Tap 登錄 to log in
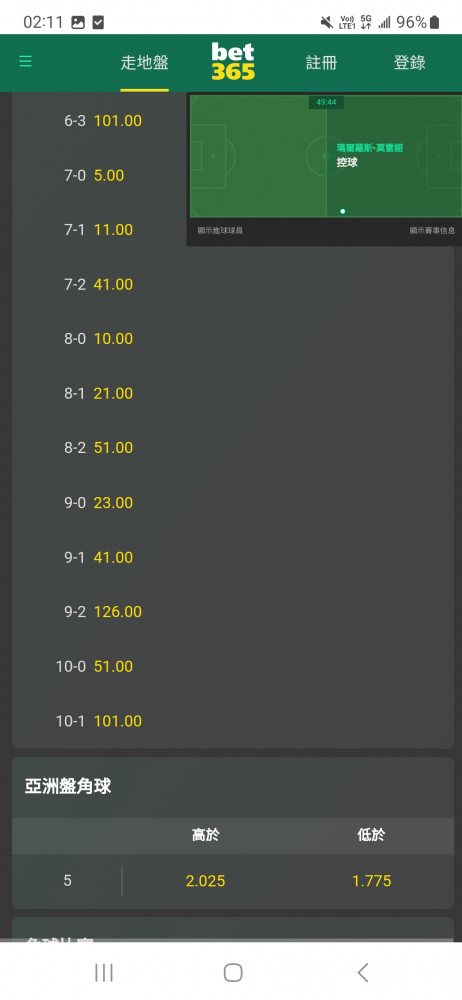462x1000 pixels. point(409,63)
